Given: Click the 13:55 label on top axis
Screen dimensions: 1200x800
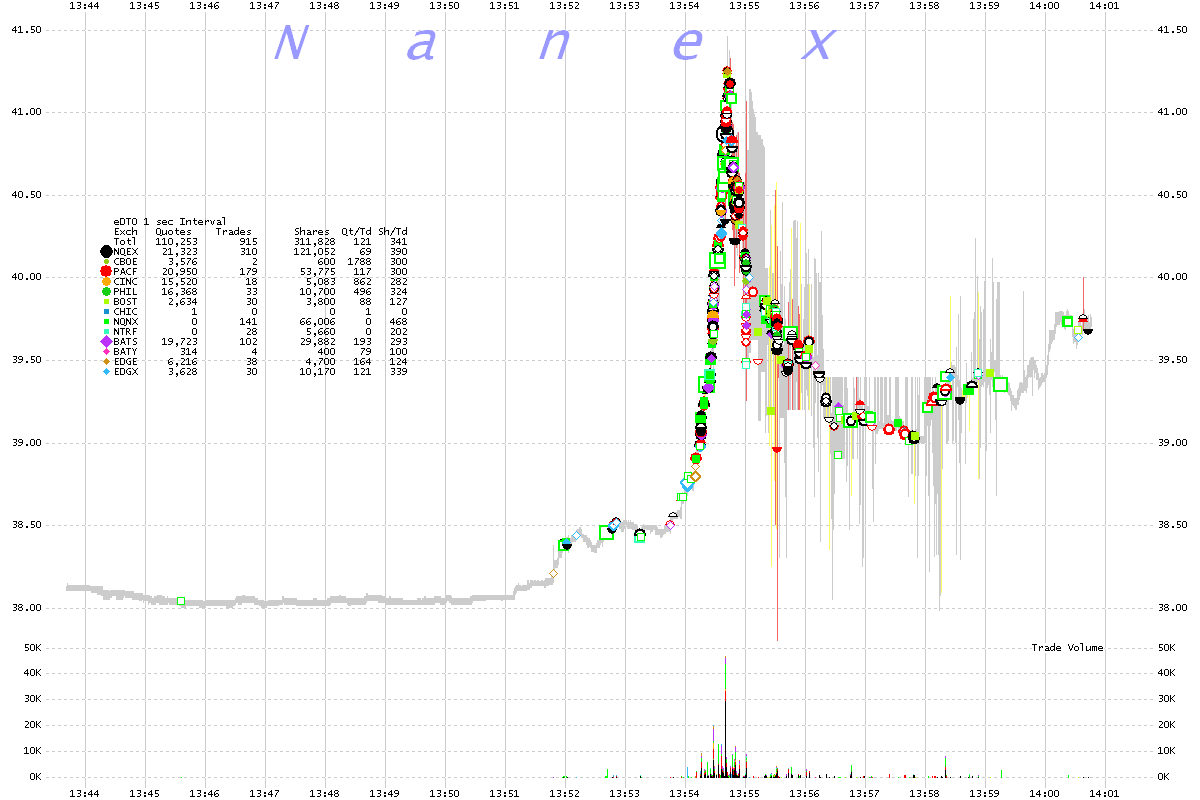Looking at the screenshot, I should (x=744, y=6).
